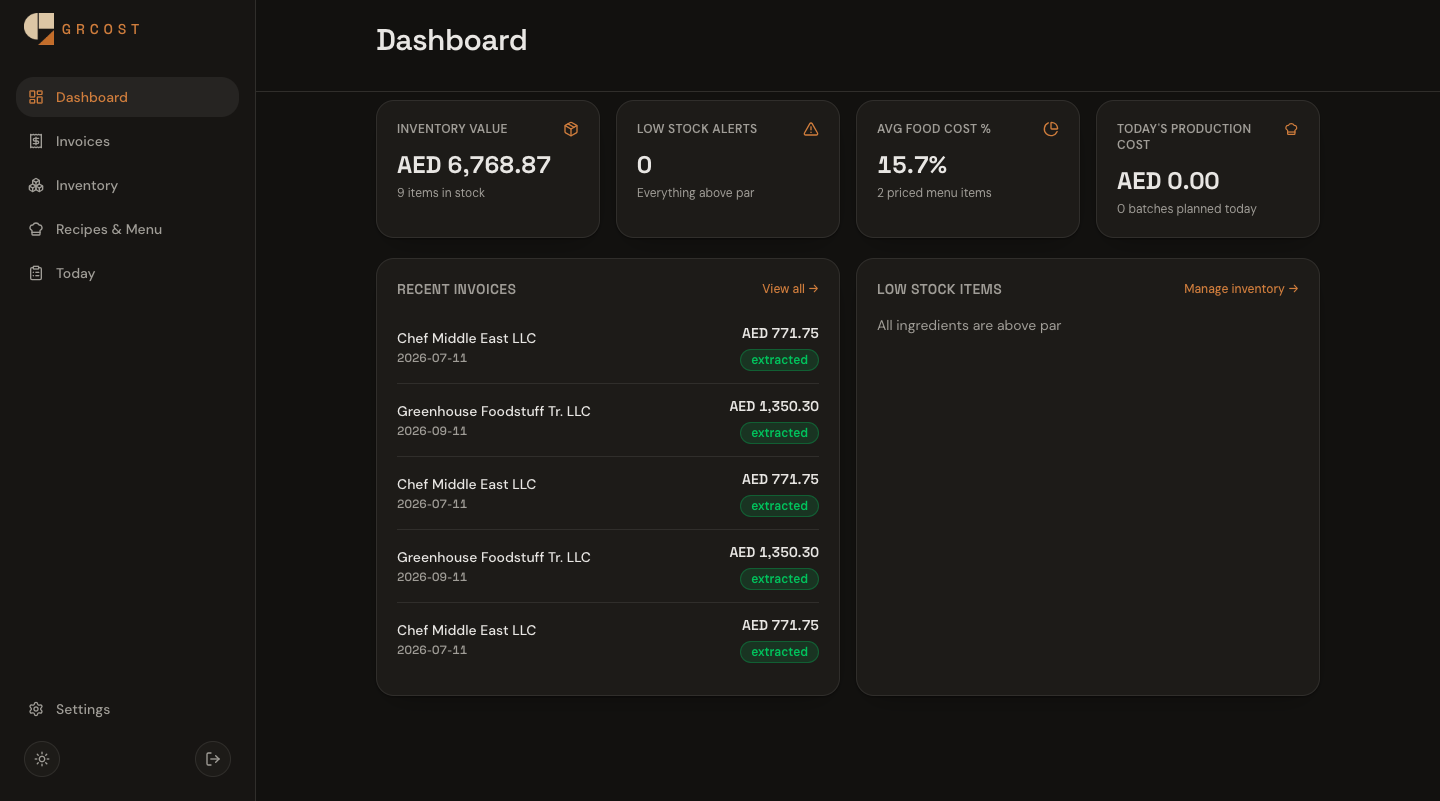The height and width of the screenshot is (801, 1440).
Task: Click the View all invoices link
Action: pyautogui.click(x=790, y=289)
